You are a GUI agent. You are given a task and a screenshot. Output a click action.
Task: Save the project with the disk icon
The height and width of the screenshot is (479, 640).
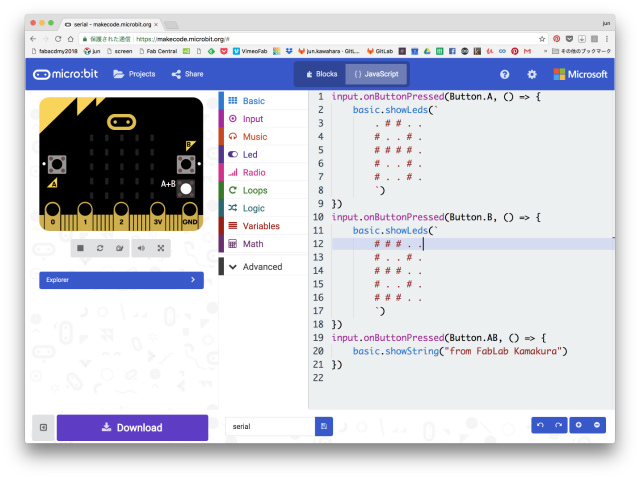click(x=324, y=426)
